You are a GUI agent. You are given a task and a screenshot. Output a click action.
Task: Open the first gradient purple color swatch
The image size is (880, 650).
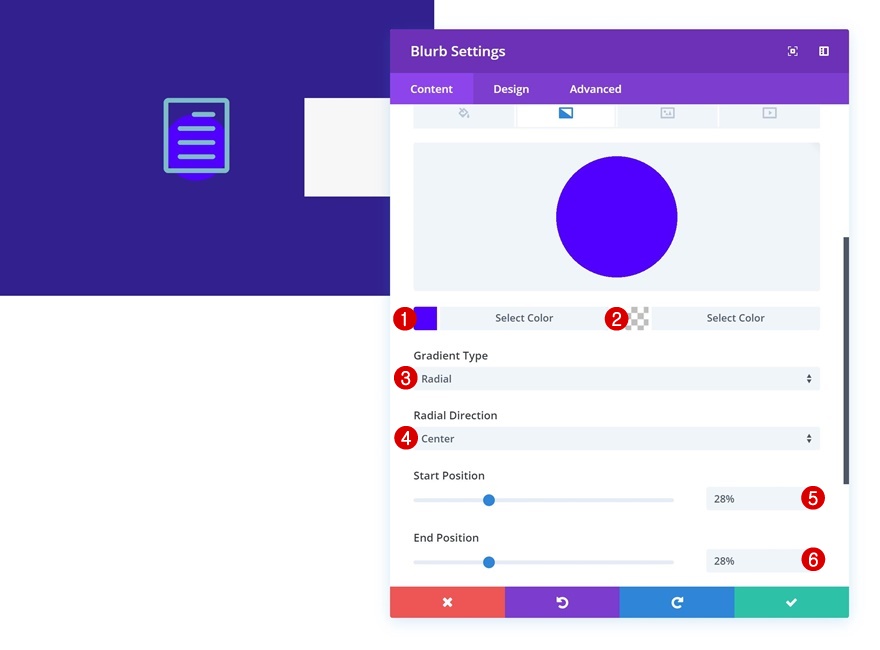point(425,318)
